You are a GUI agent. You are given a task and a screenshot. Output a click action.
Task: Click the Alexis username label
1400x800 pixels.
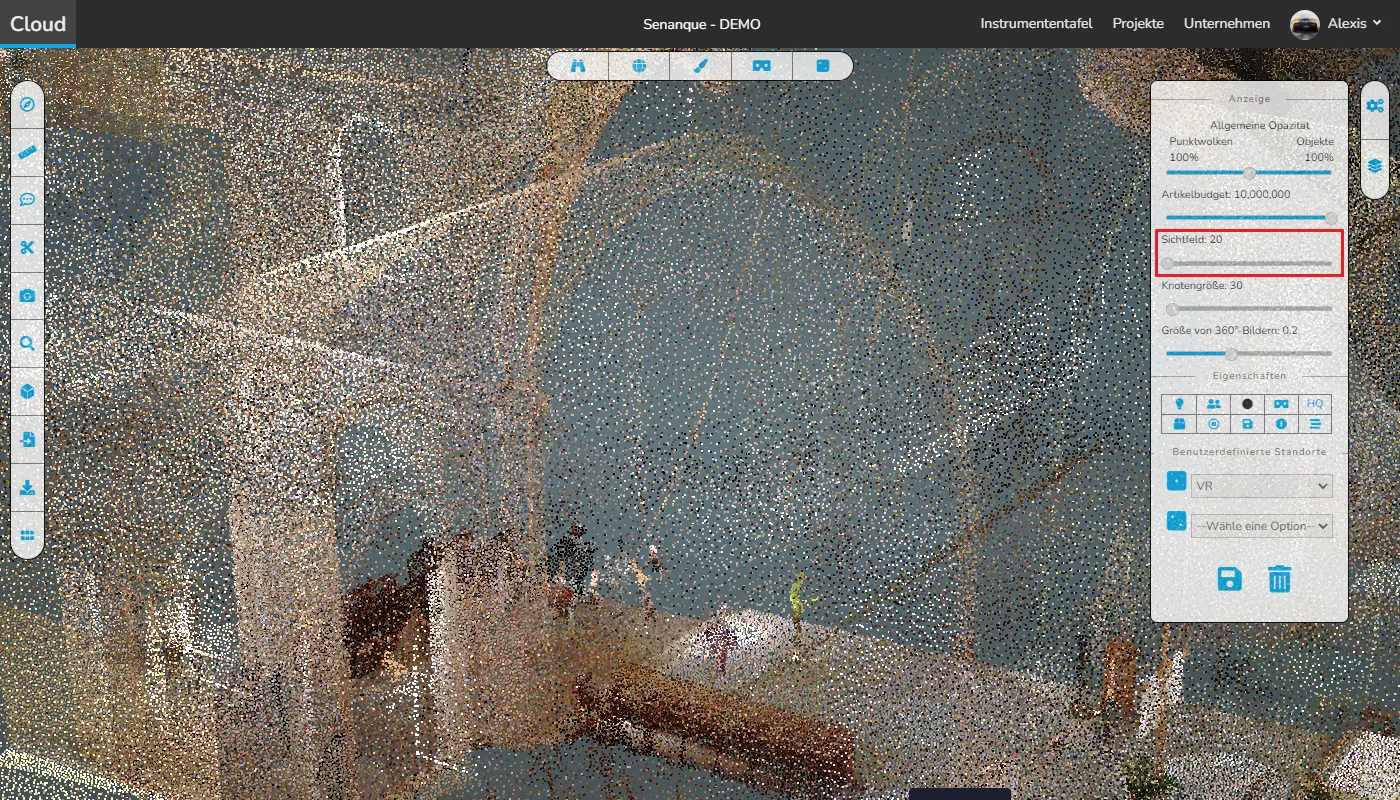tap(1347, 24)
